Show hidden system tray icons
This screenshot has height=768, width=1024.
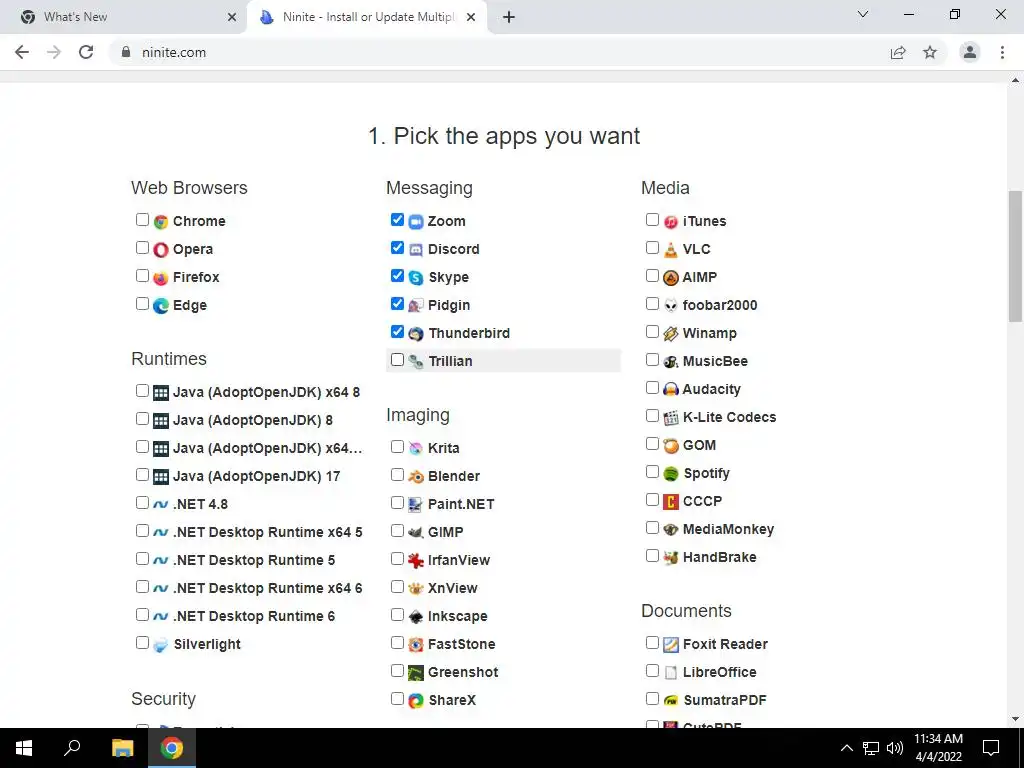pos(846,748)
